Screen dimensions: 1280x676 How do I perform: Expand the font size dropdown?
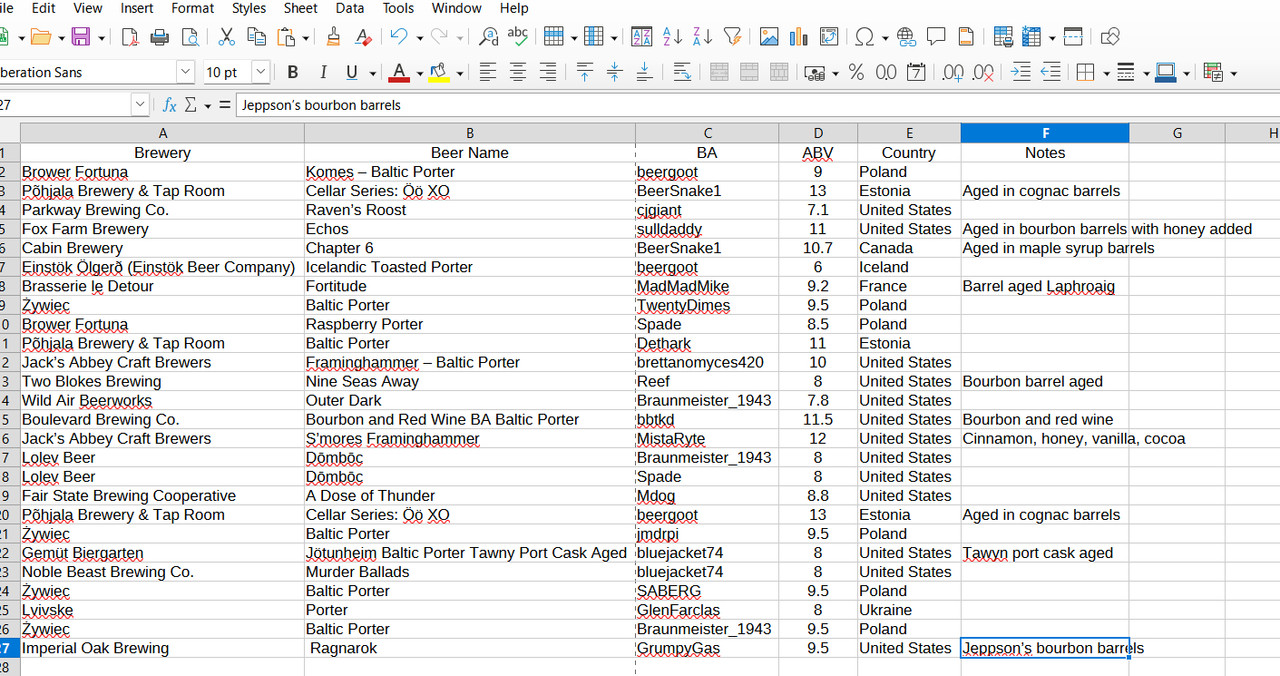(261, 72)
